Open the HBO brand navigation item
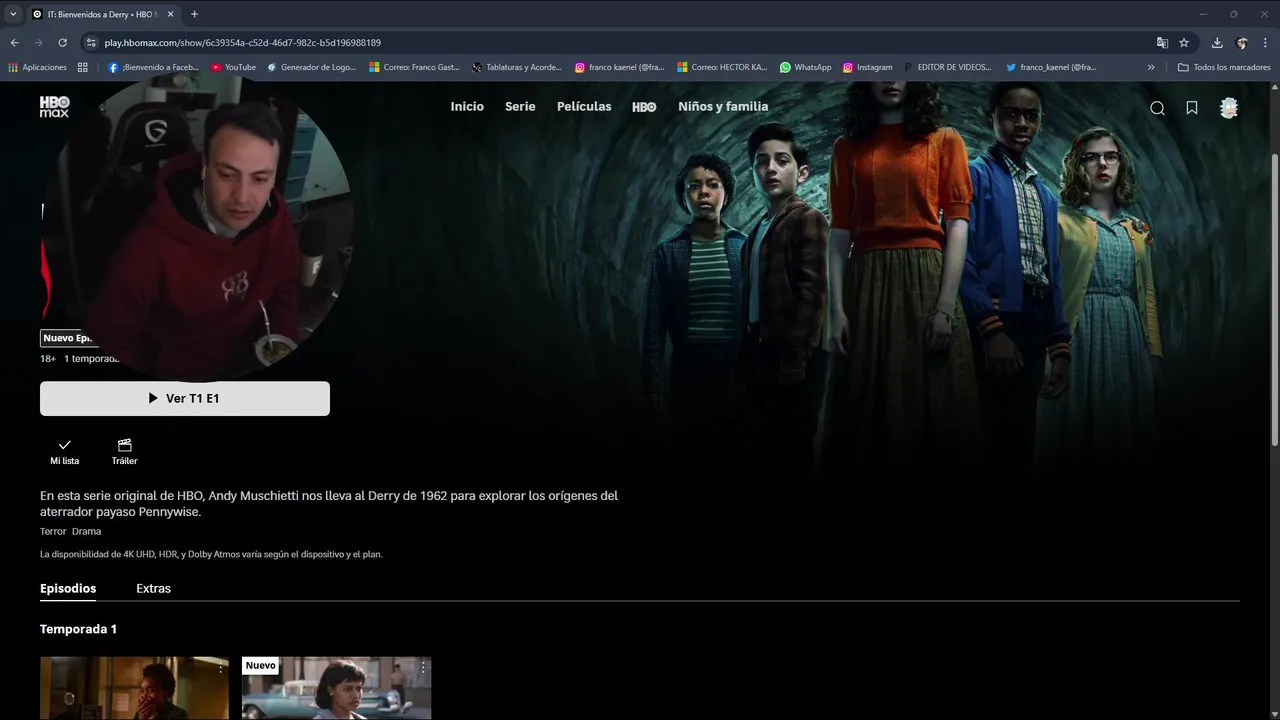The width and height of the screenshot is (1280, 720). [644, 107]
